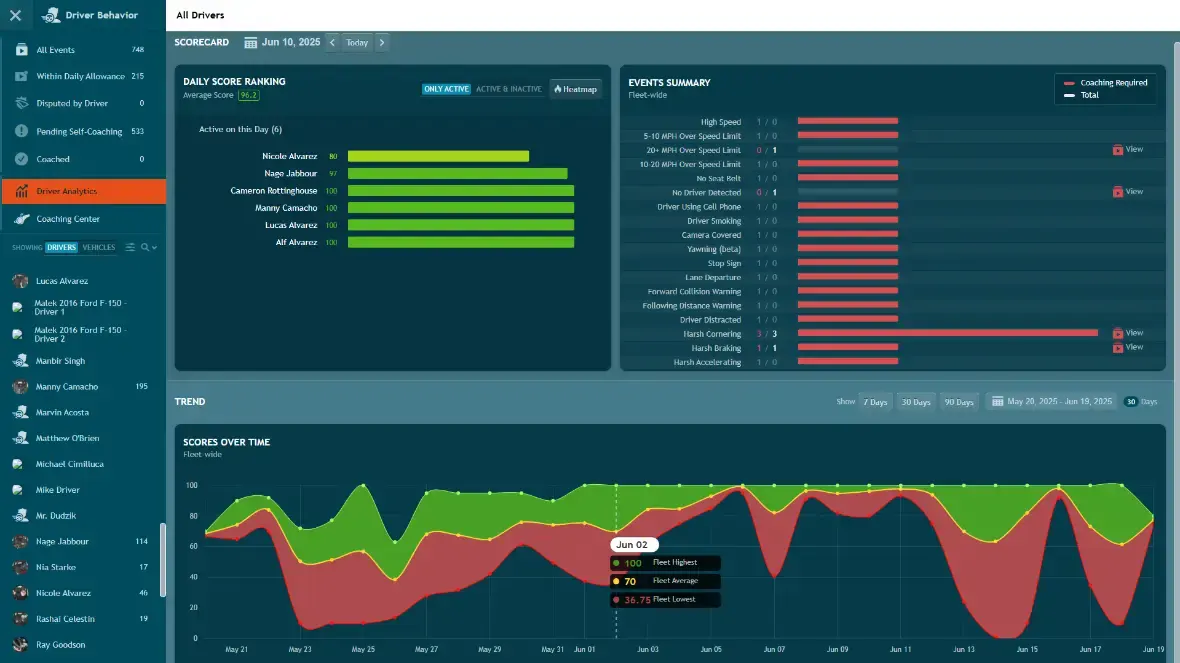This screenshot has height=663, width=1180.
Task: Click the calendar icon of the trend date range
Action: (998, 402)
